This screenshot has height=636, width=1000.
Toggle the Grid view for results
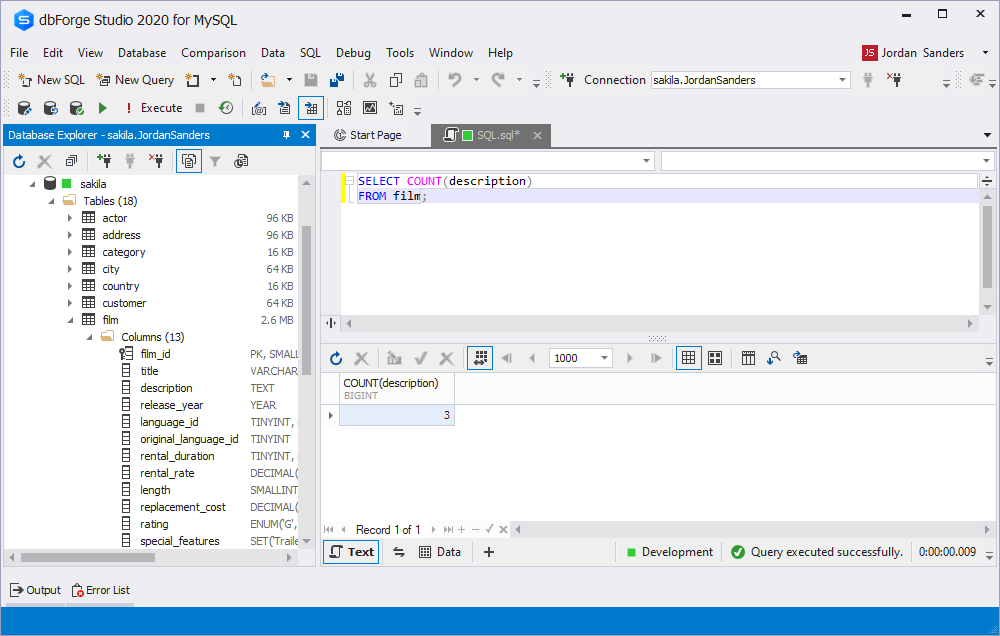[x=688, y=358]
